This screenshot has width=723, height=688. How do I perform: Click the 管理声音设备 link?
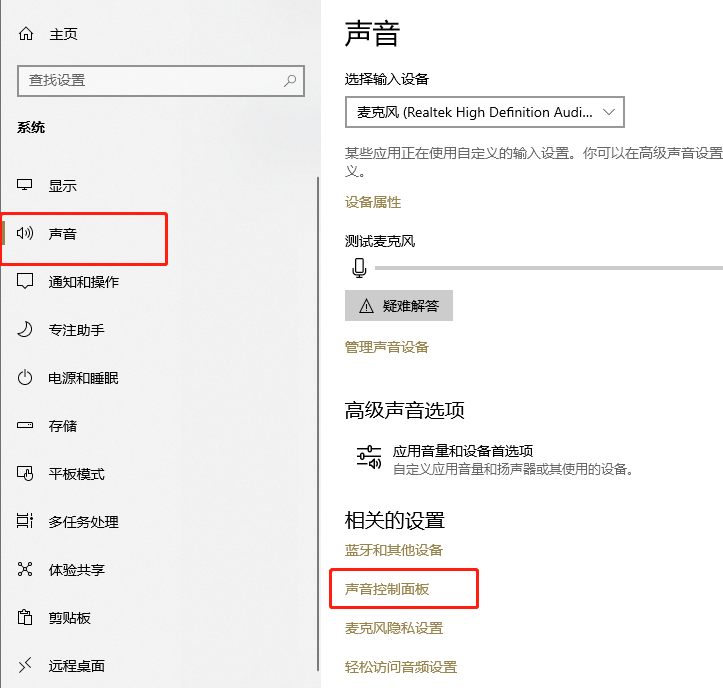point(387,347)
